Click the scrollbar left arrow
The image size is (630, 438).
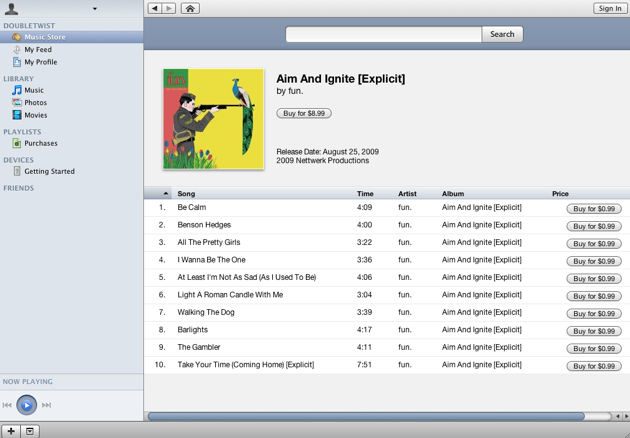click(618, 416)
